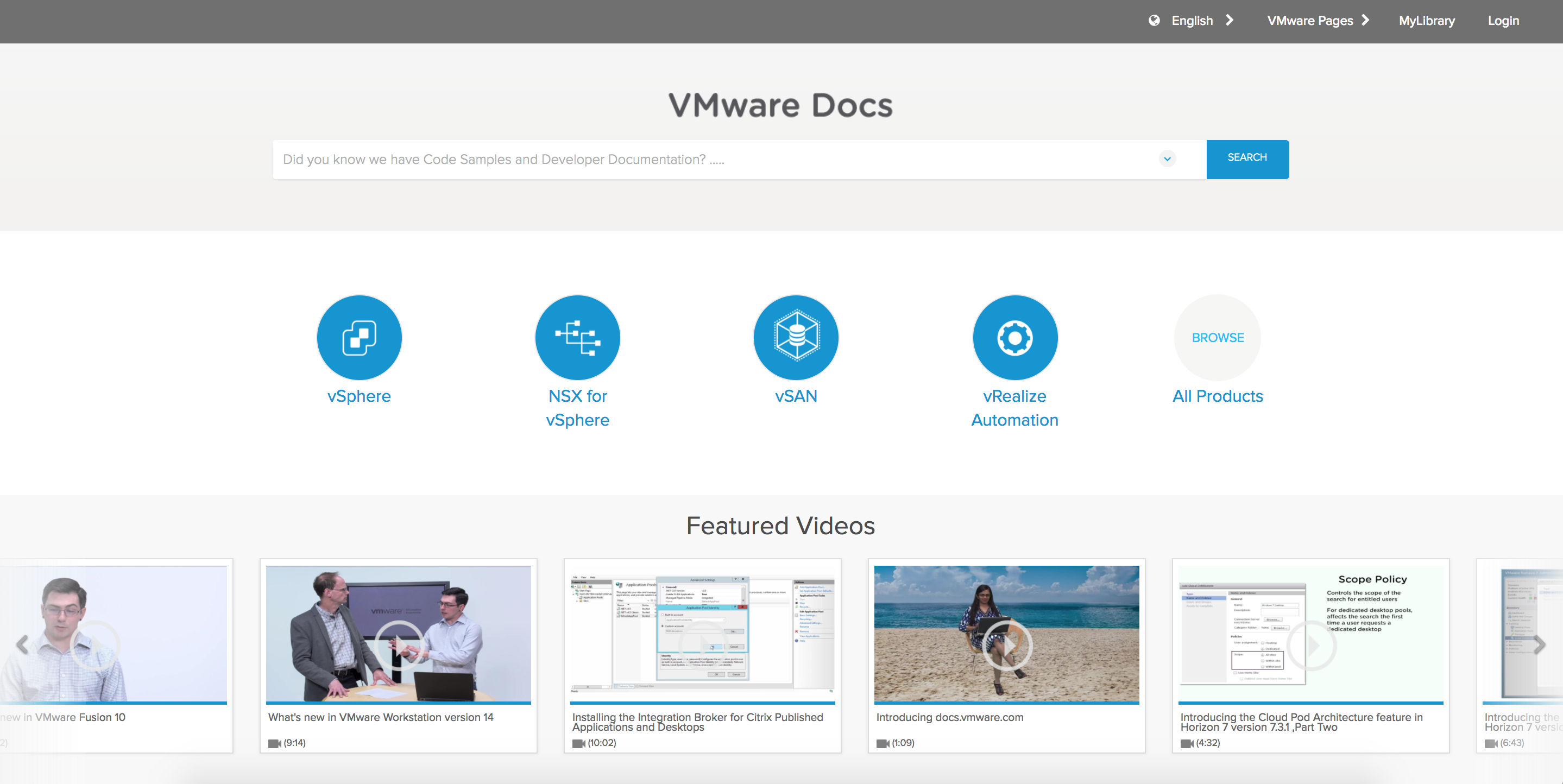Open the vSphere product icon
Screen dimensions: 1563x784
(x=359, y=337)
